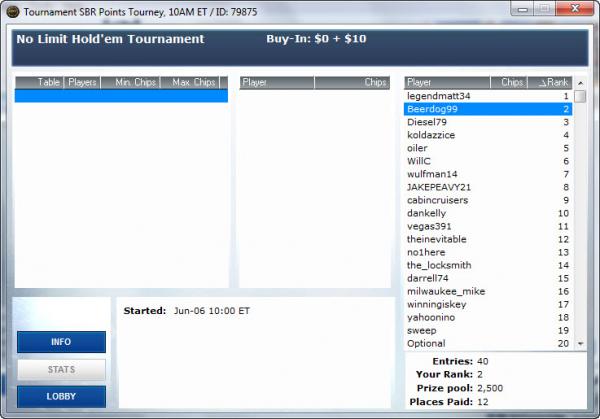
Task: Click the Players column header in tables list
Action: tap(82, 82)
